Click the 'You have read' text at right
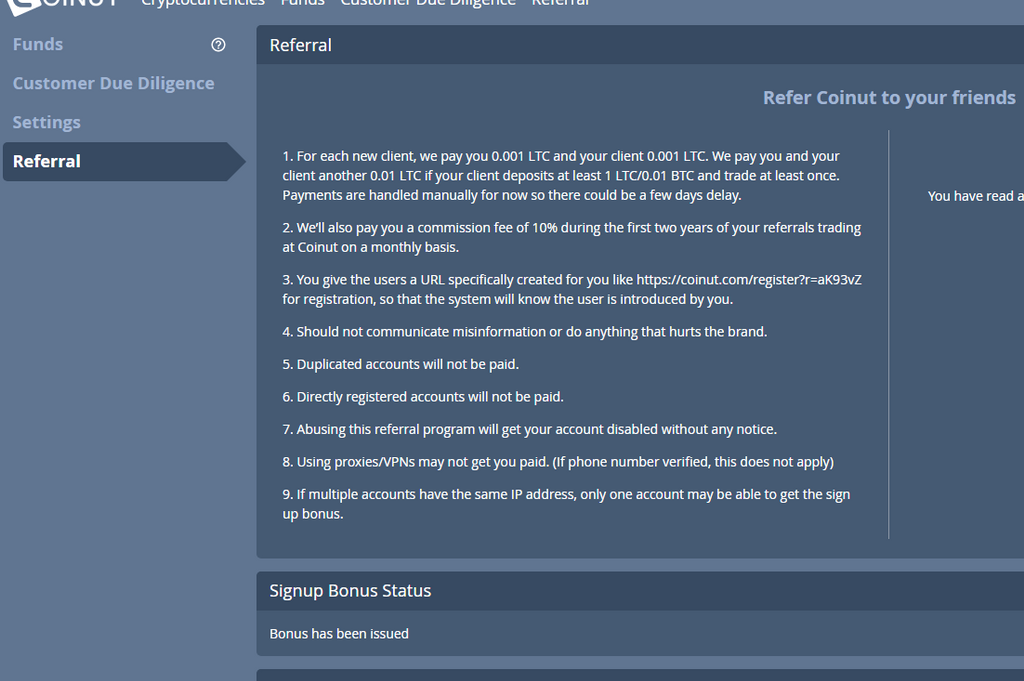This screenshot has width=1024, height=681. tap(976, 196)
